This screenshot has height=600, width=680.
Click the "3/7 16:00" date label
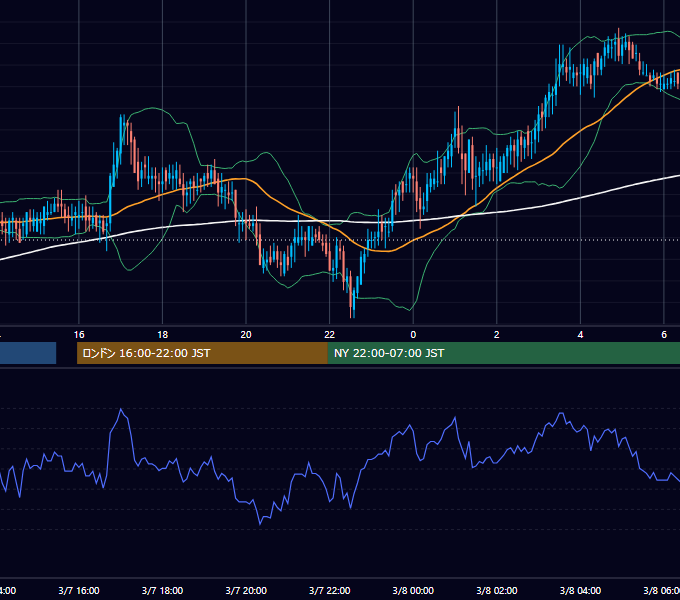pyautogui.click(x=79, y=590)
